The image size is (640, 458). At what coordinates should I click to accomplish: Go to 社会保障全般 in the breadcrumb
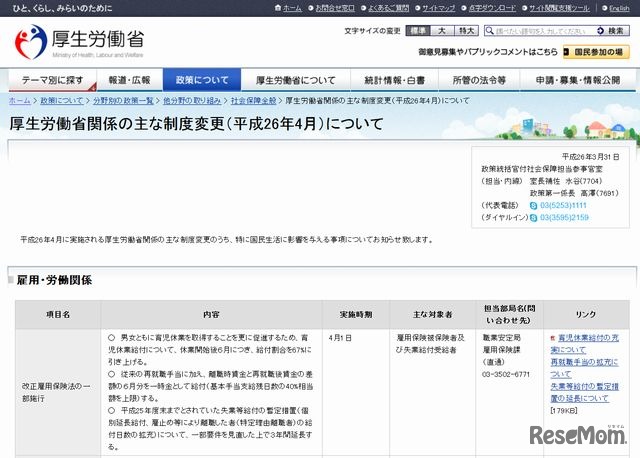253,100
